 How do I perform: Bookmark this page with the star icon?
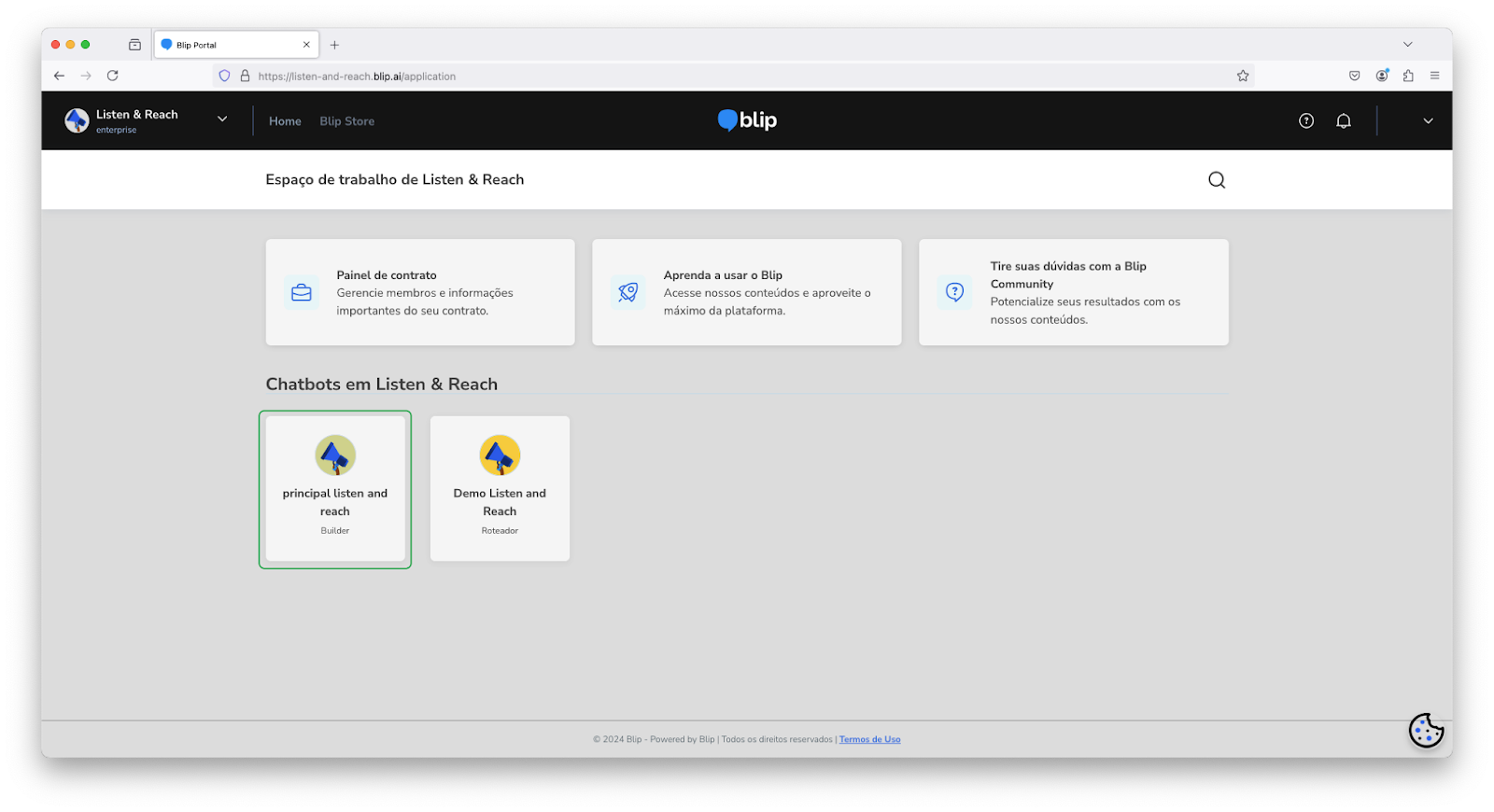pos(1243,77)
